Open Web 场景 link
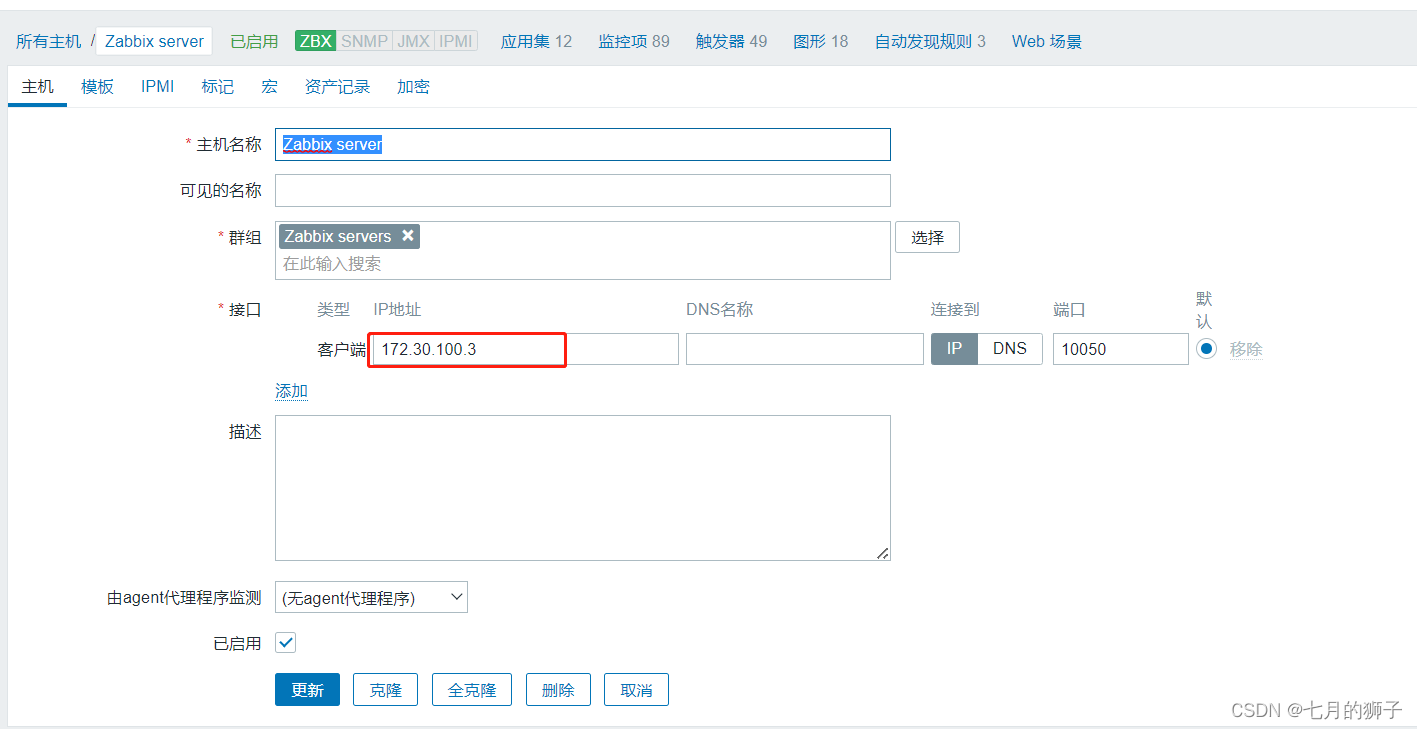The width and height of the screenshot is (1417, 729). click(x=1047, y=41)
